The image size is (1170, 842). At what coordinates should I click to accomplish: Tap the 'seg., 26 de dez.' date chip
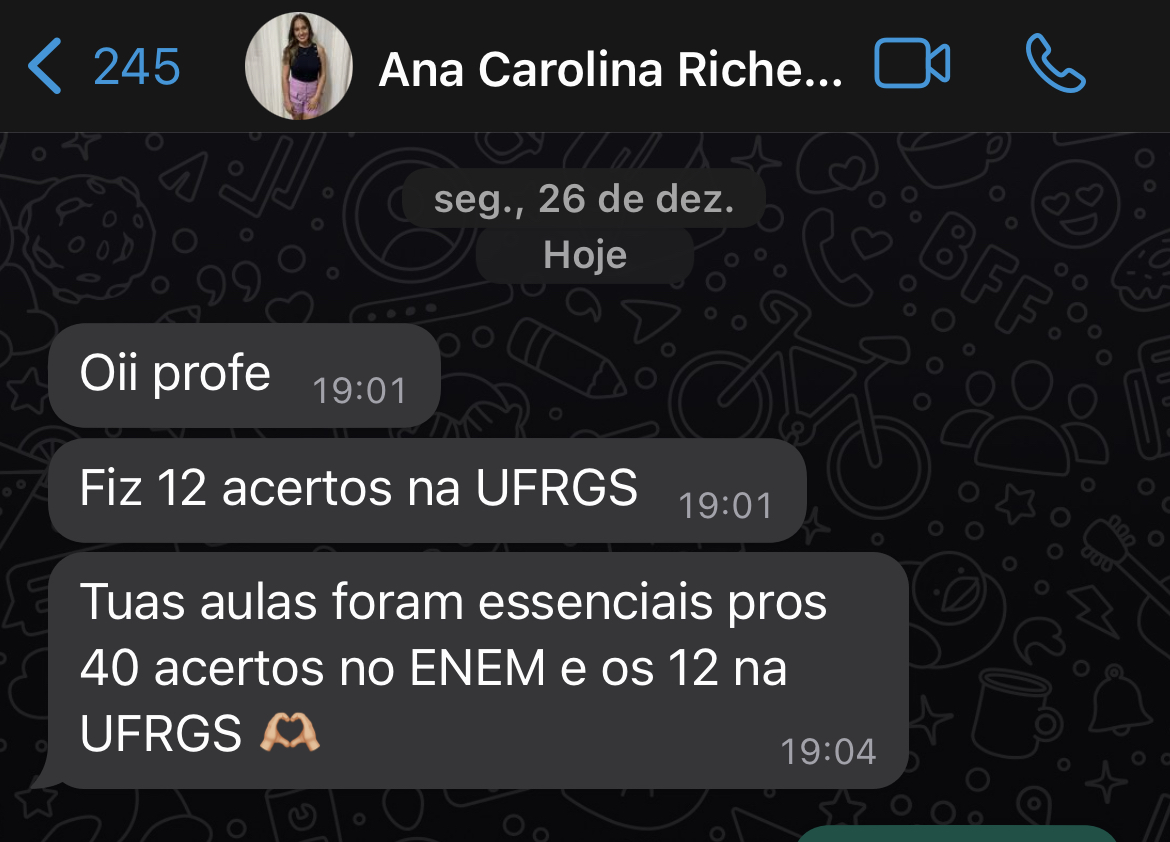pyautogui.click(x=584, y=199)
